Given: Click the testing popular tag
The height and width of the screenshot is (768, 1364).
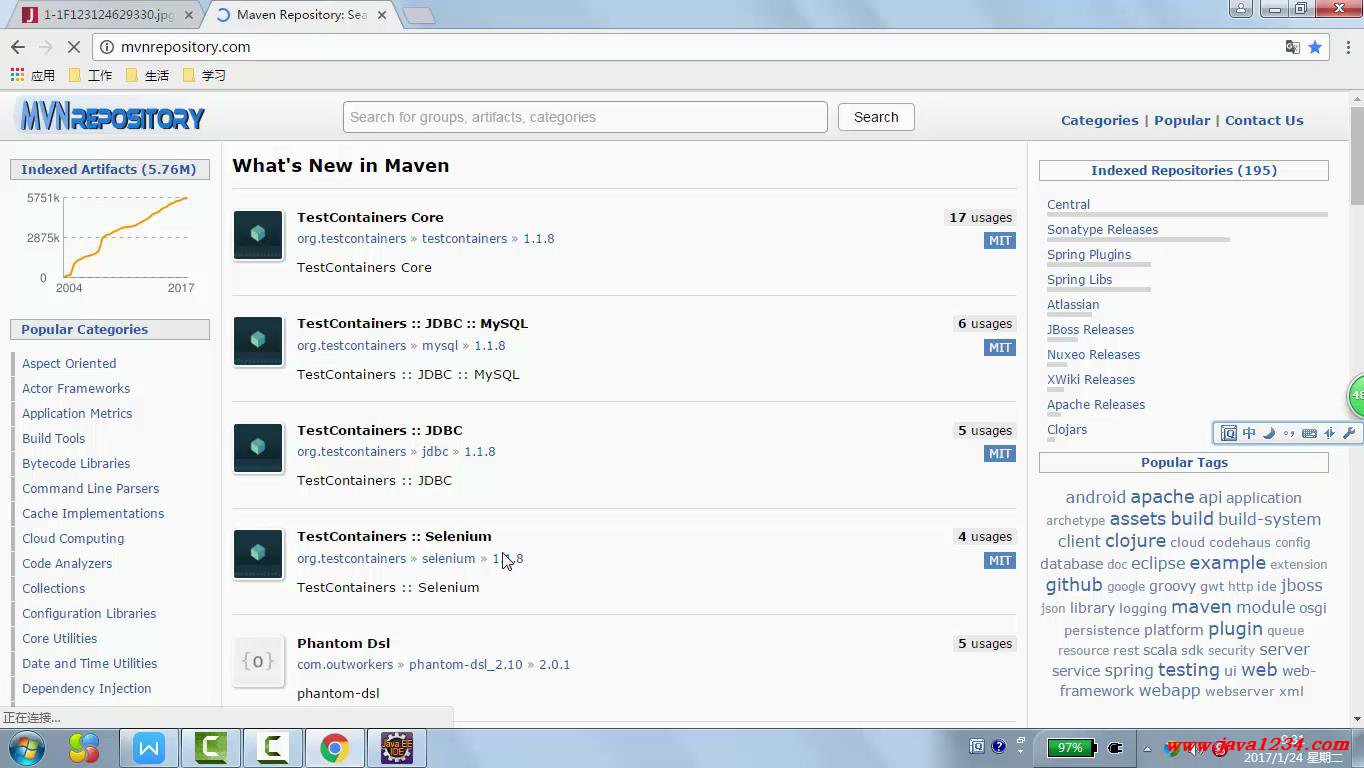Looking at the screenshot, I should (x=1188, y=670).
